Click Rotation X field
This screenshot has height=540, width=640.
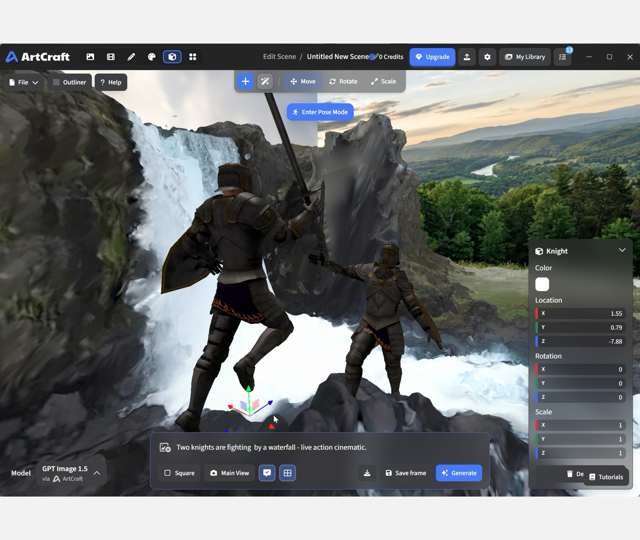[580, 369]
